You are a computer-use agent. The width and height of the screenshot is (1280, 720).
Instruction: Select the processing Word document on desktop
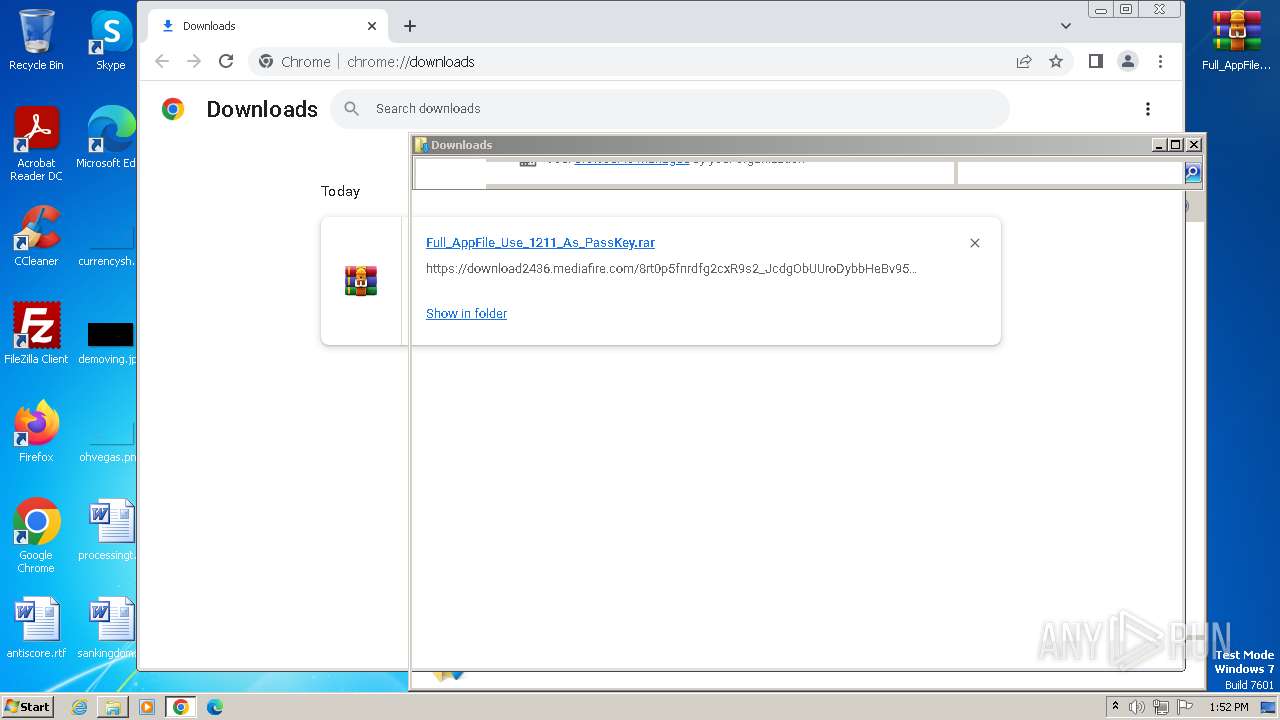tap(109, 530)
